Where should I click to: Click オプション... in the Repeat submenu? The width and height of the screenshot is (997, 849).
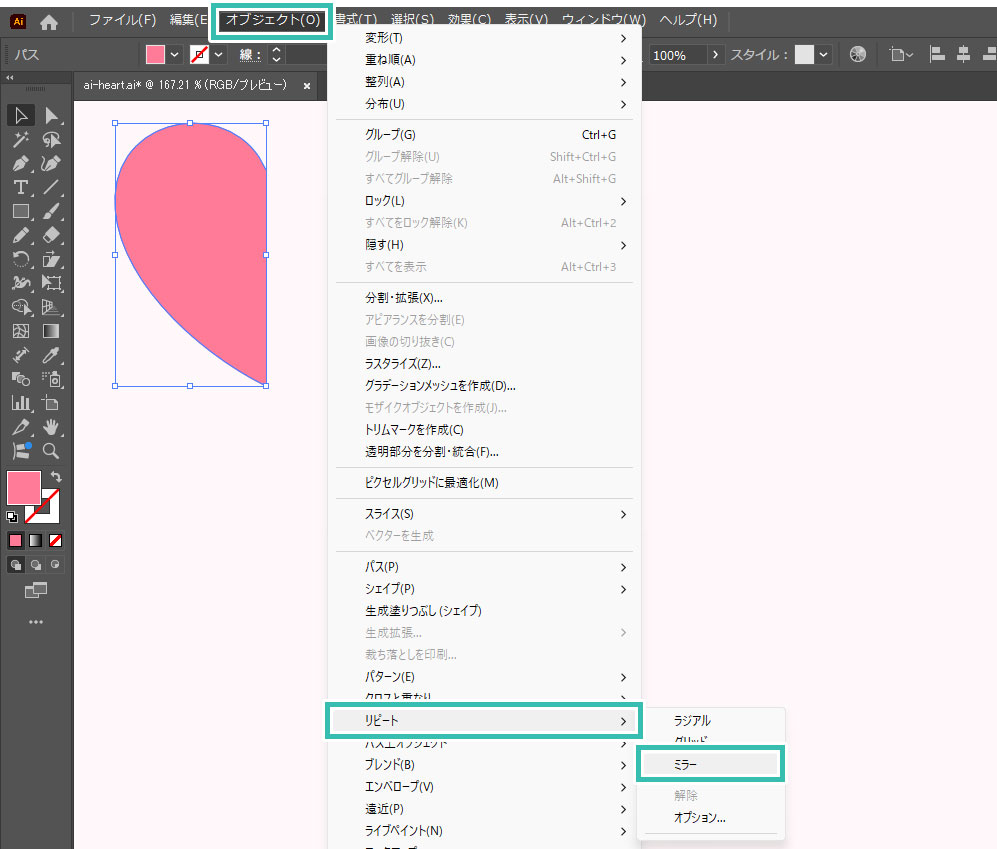pyautogui.click(x=700, y=818)
